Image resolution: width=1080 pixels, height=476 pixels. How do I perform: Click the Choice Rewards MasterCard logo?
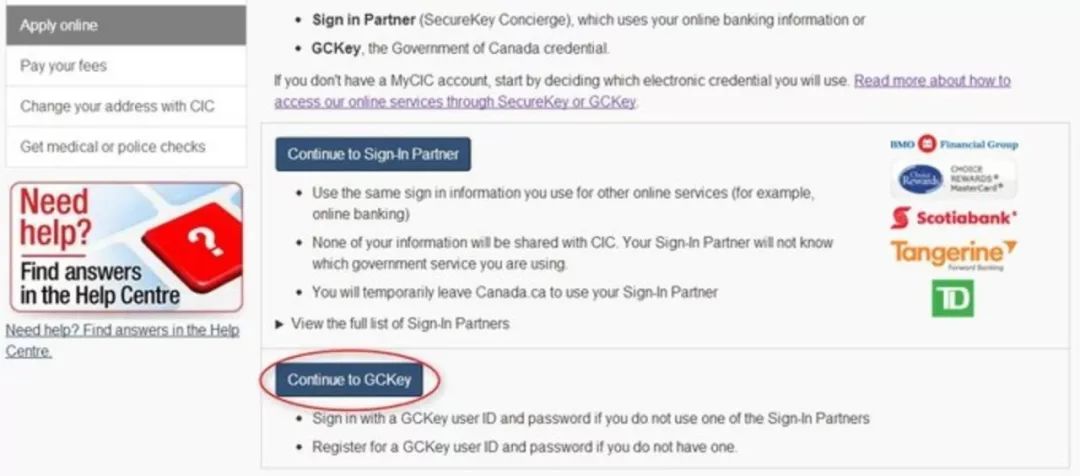point(953,179)
